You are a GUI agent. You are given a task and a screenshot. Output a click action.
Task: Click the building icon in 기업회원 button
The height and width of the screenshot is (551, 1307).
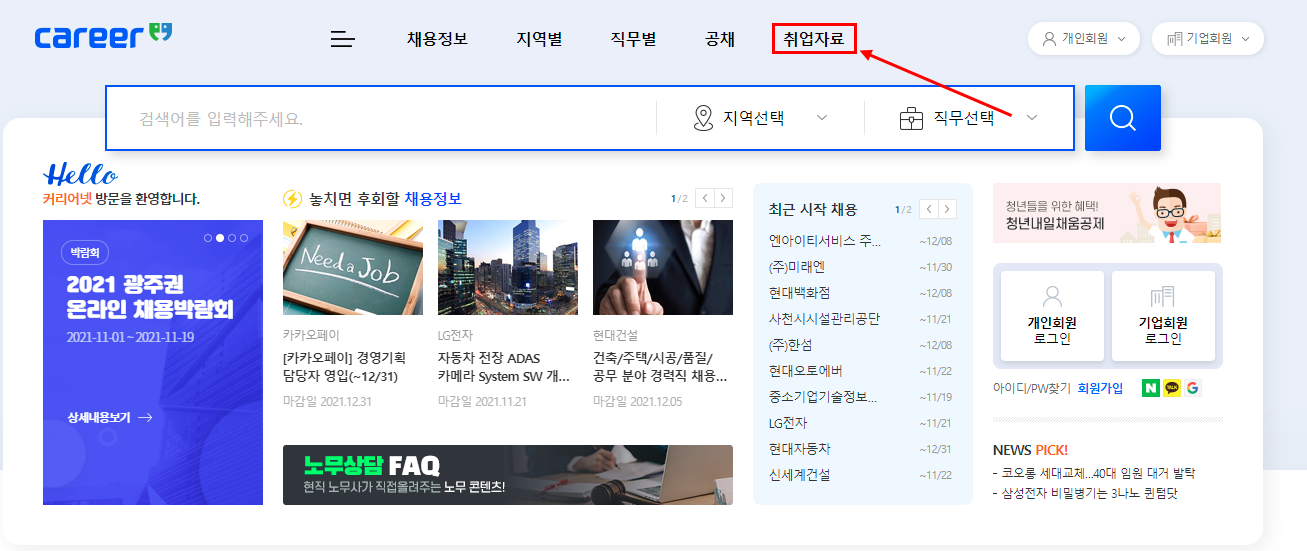tap(1174, 39)
